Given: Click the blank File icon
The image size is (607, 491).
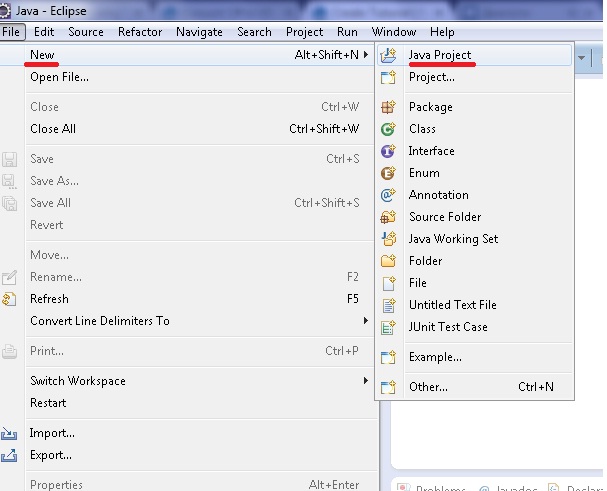Looking at the screenshot, I should [x=388, y=283].
